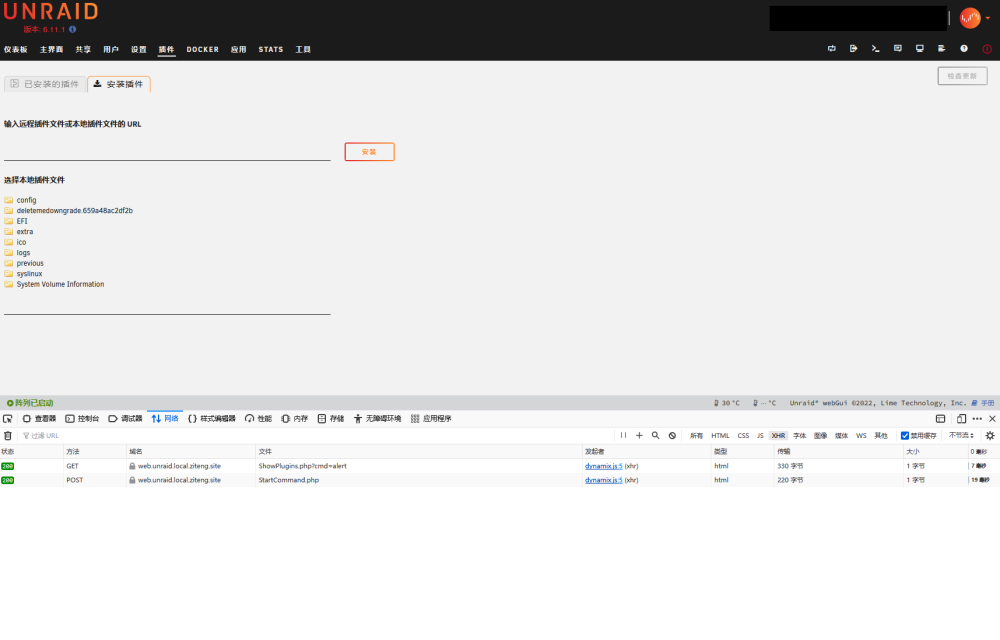Click the Unraid version info icon
Image resolution: width=1000 pixels, height=640 pixels.
[x=73, y=29]
